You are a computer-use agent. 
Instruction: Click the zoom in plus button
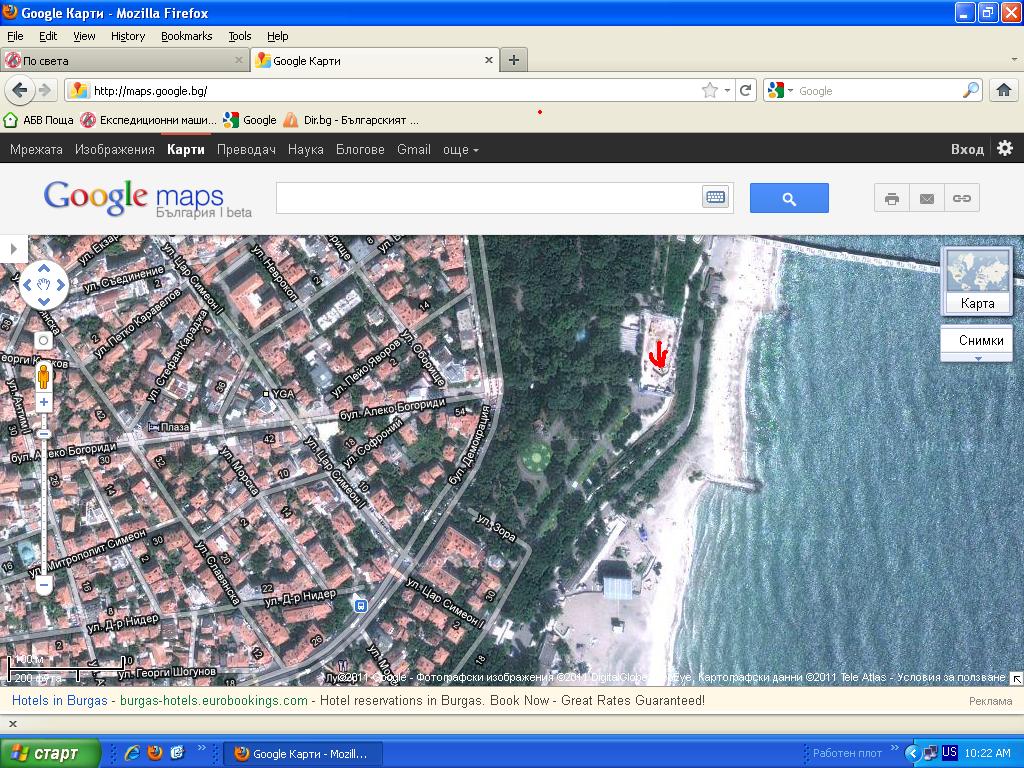tap(44, 402)
